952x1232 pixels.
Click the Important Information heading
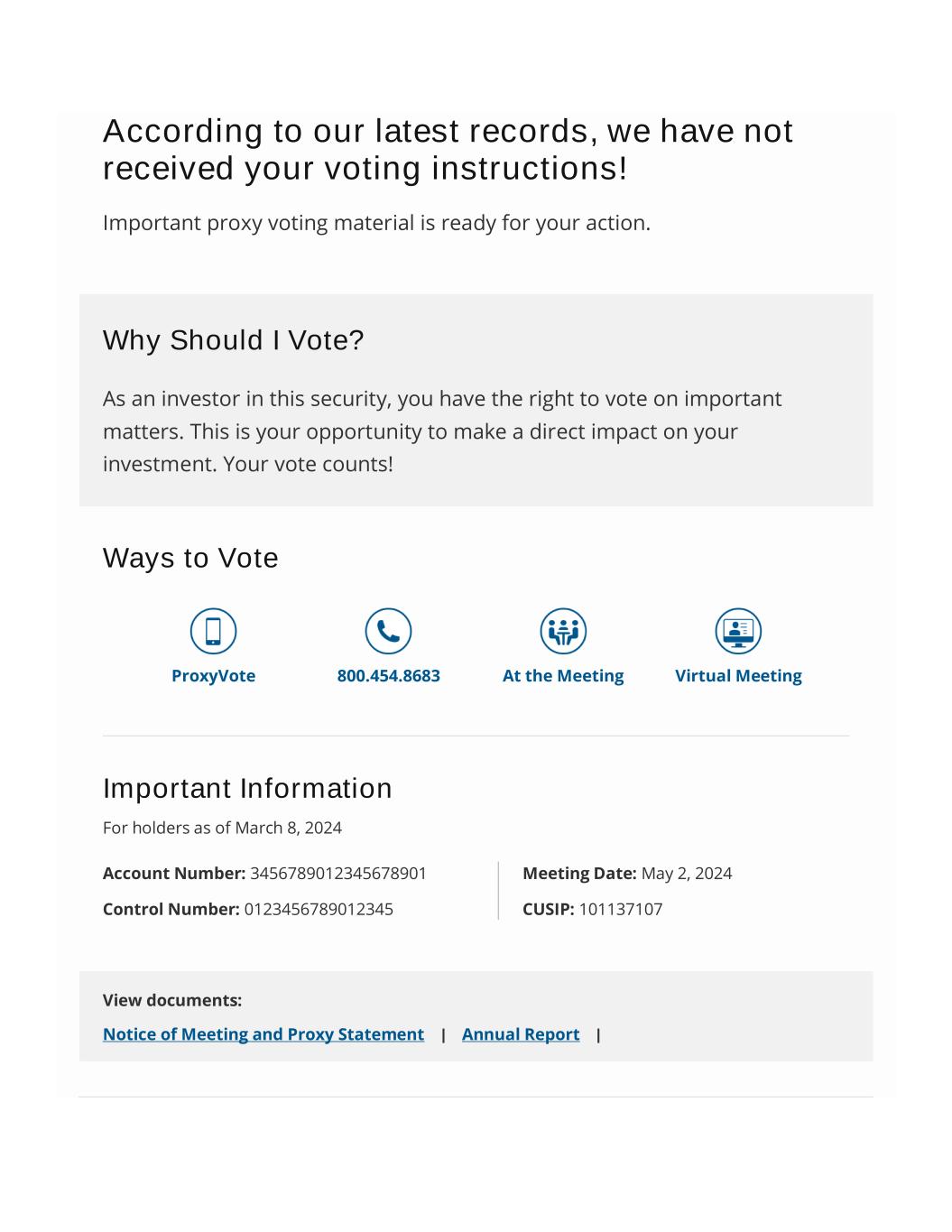[x=247, y=788]
